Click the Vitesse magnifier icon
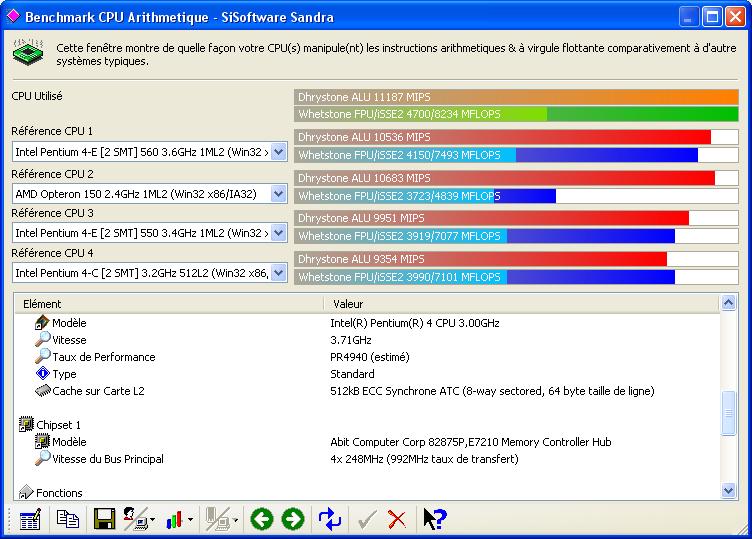Image resolution: width=752 pixels, height=539 pixels. [x=43, y=340]
